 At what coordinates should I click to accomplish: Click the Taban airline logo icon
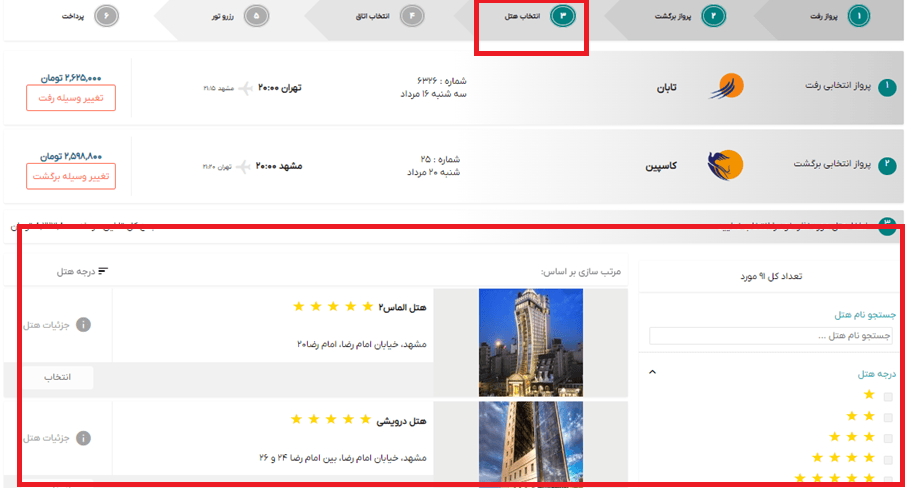pyautogui.click(x=727, y=87)
